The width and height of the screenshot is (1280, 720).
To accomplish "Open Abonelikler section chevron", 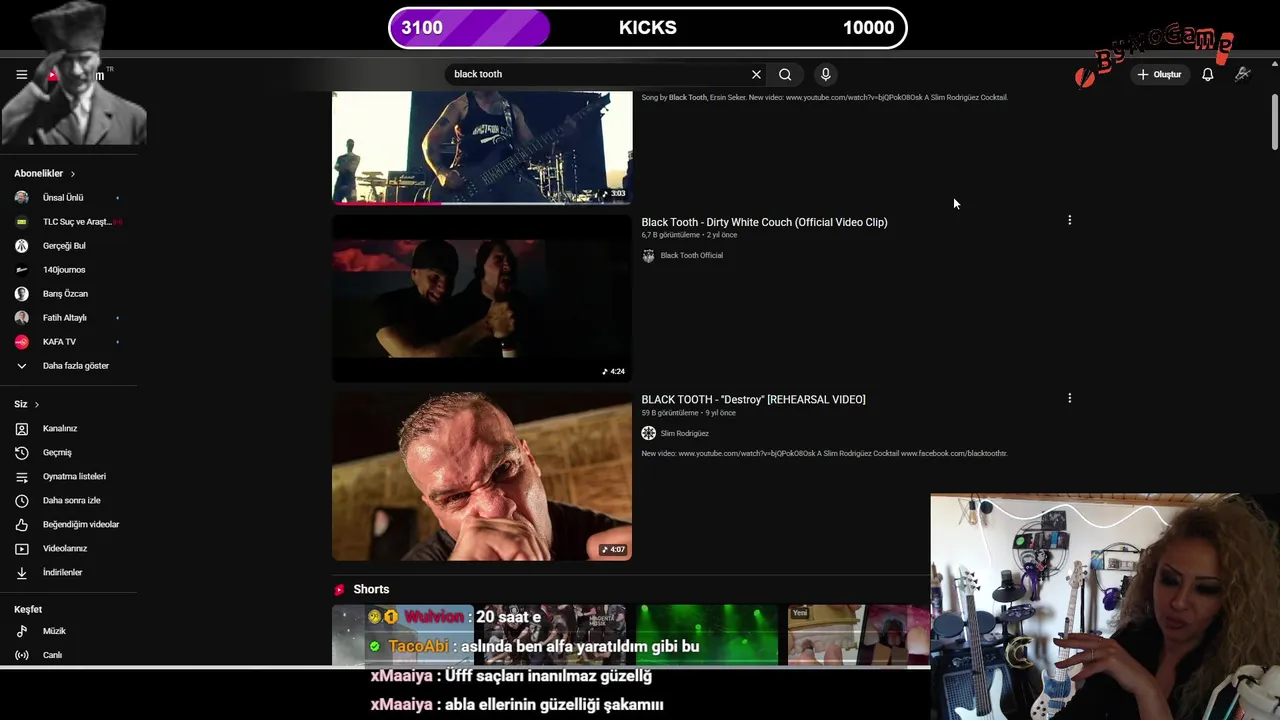I will click(x=72, y=174).
